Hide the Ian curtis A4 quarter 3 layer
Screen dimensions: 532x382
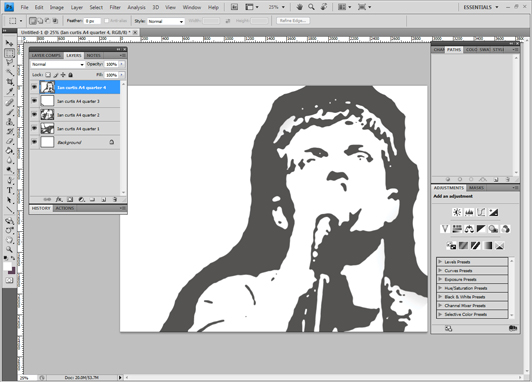[x=34, y=101]
